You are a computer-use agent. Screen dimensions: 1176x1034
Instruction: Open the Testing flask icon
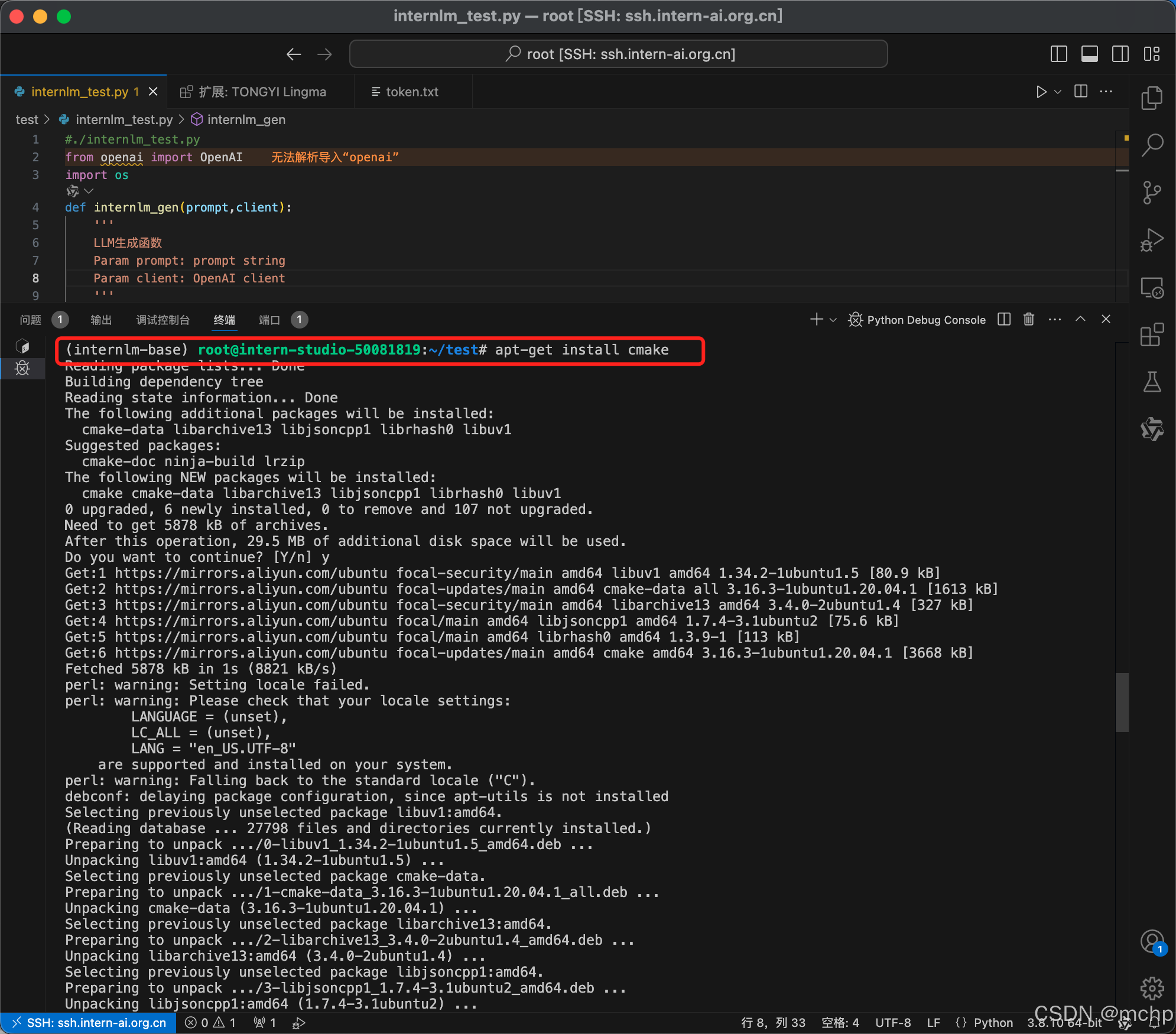[x=1152, y=382]
